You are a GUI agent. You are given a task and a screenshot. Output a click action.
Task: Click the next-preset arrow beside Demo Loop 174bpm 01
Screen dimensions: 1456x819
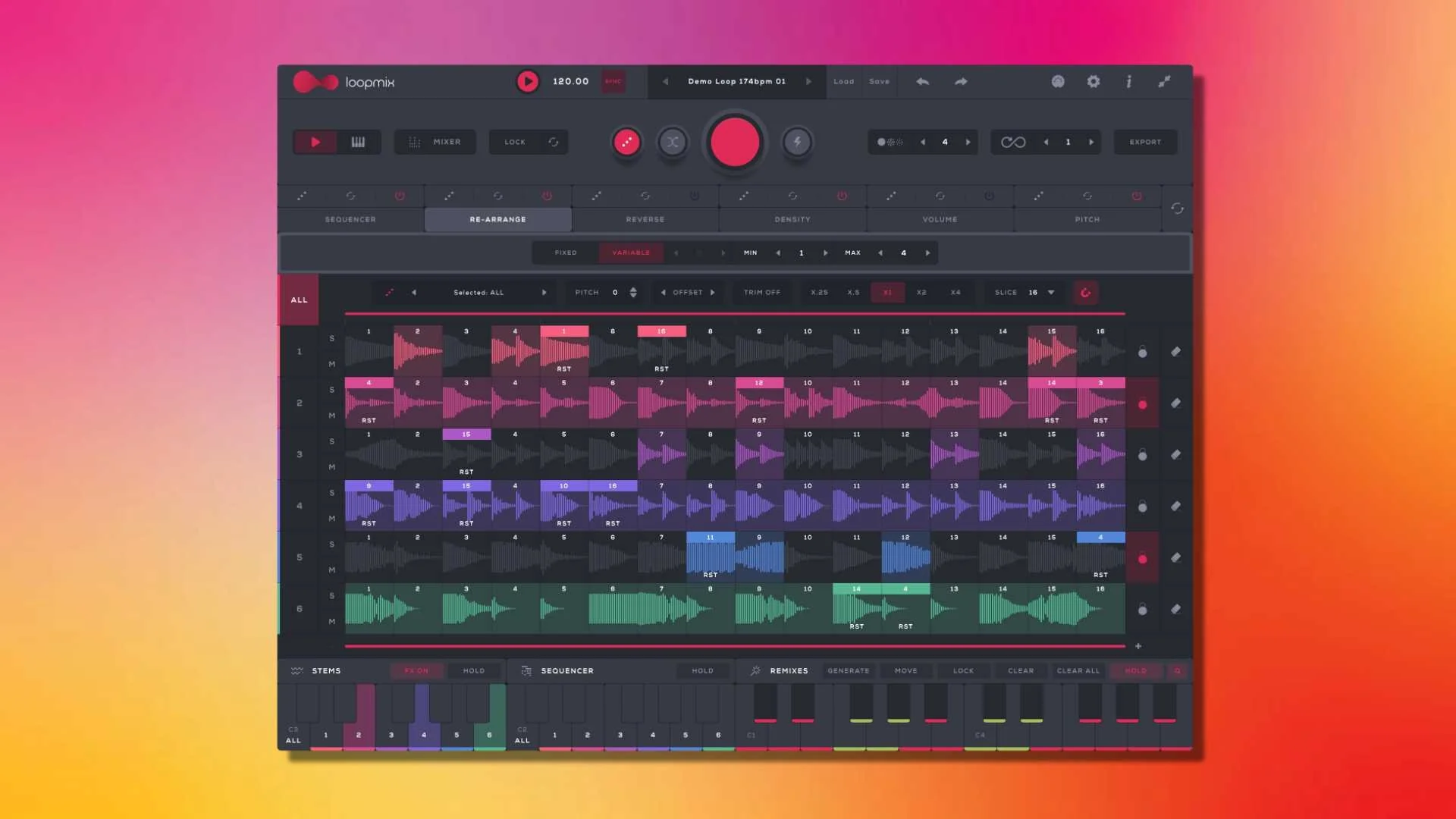(808, 81)
